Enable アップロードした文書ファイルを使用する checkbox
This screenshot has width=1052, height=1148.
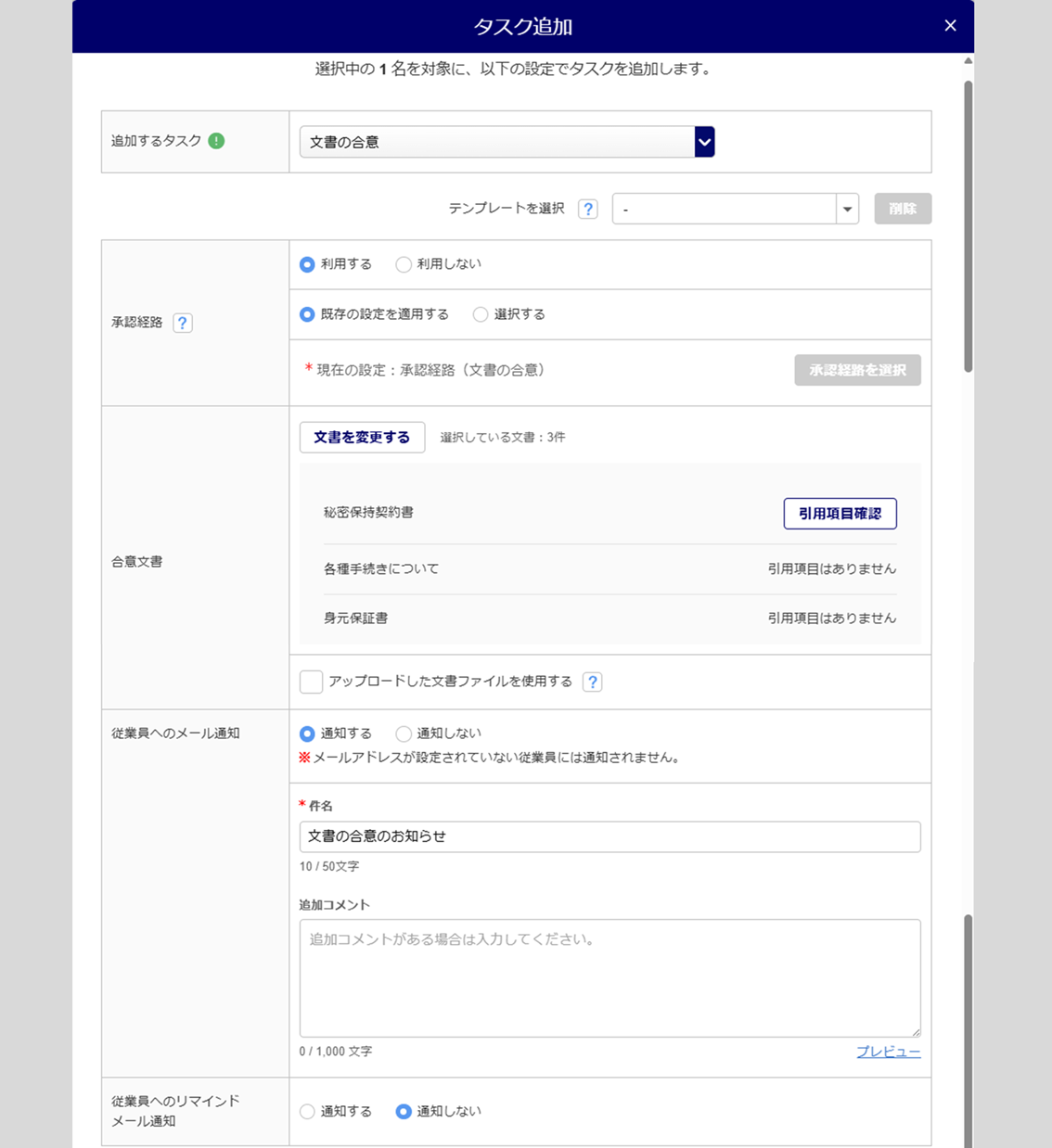coord(312,682)
